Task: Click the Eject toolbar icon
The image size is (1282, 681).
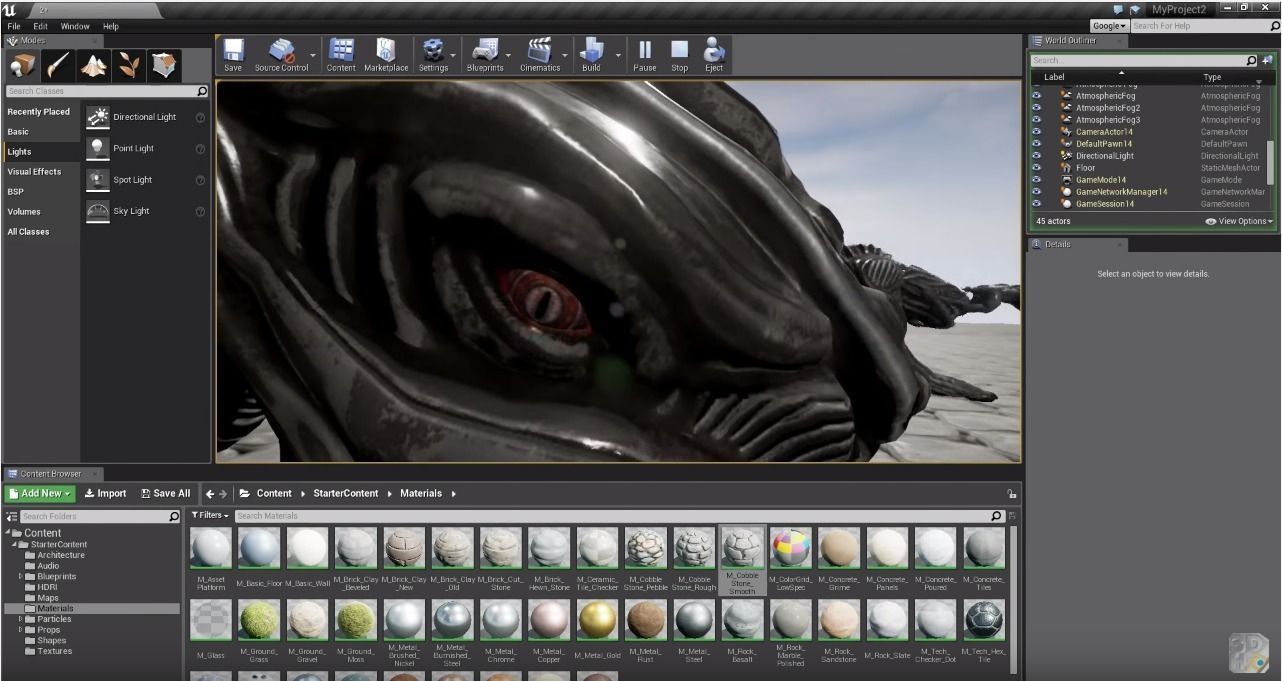Action: click(x=714, y=55)
